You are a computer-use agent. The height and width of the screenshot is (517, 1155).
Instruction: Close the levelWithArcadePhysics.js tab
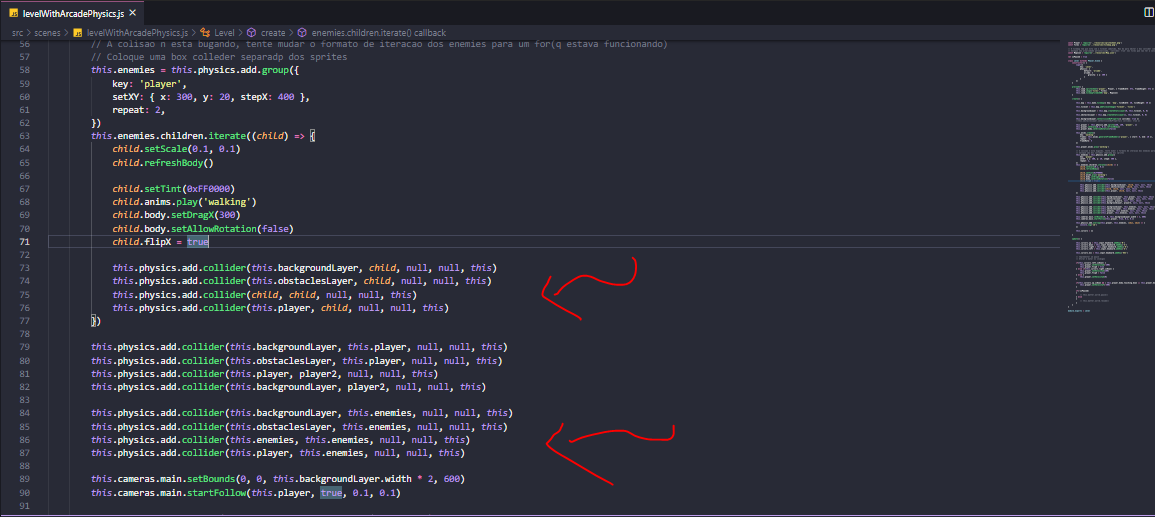click(x=132, y=13)
